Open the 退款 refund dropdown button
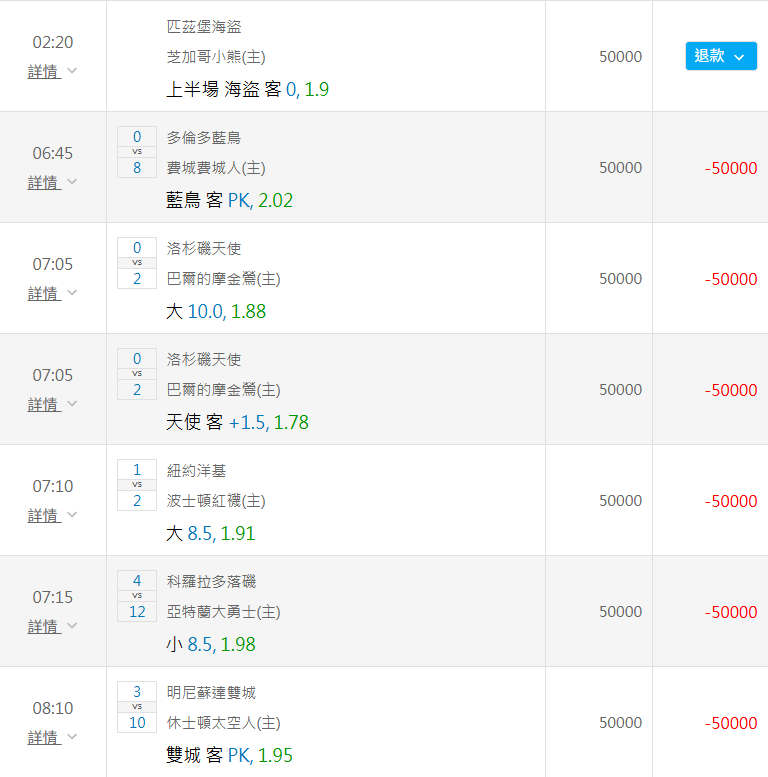The width and height of the screenshot is (768, 777). click(x=720, y=56)
